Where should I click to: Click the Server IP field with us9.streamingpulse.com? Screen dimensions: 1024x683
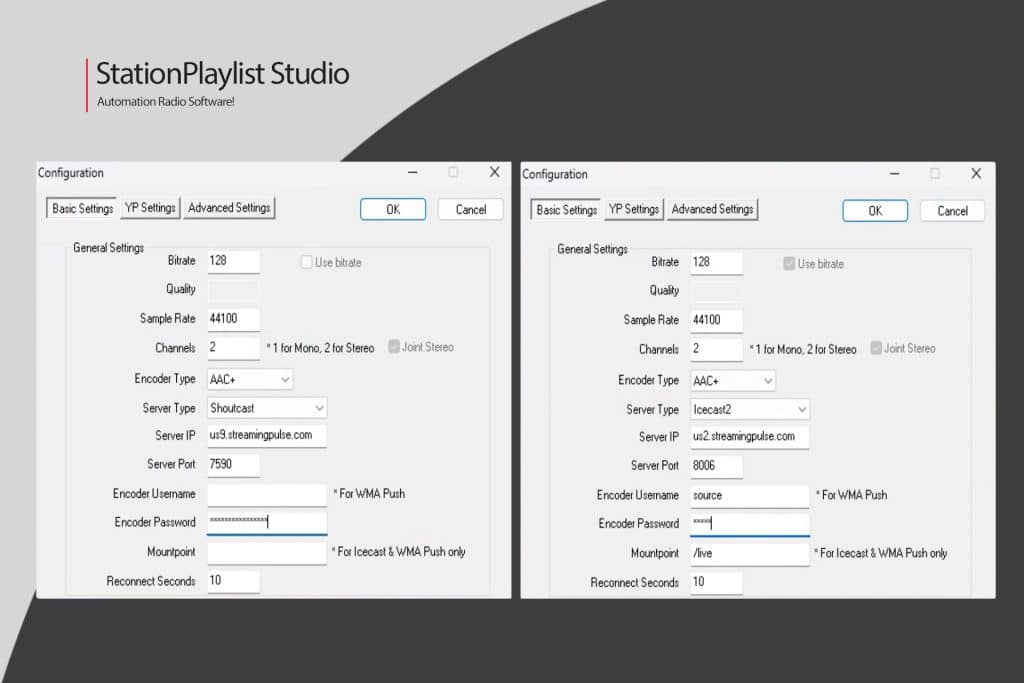267,436
